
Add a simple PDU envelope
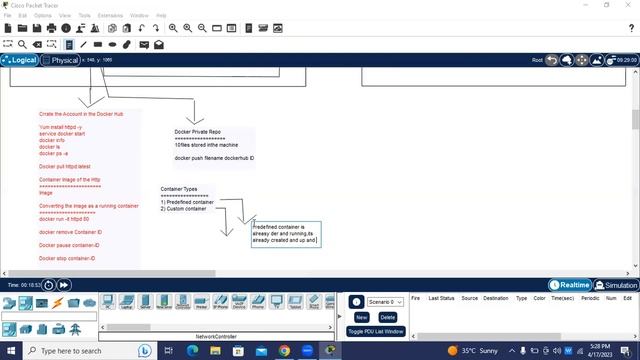[x=144, y=44]
